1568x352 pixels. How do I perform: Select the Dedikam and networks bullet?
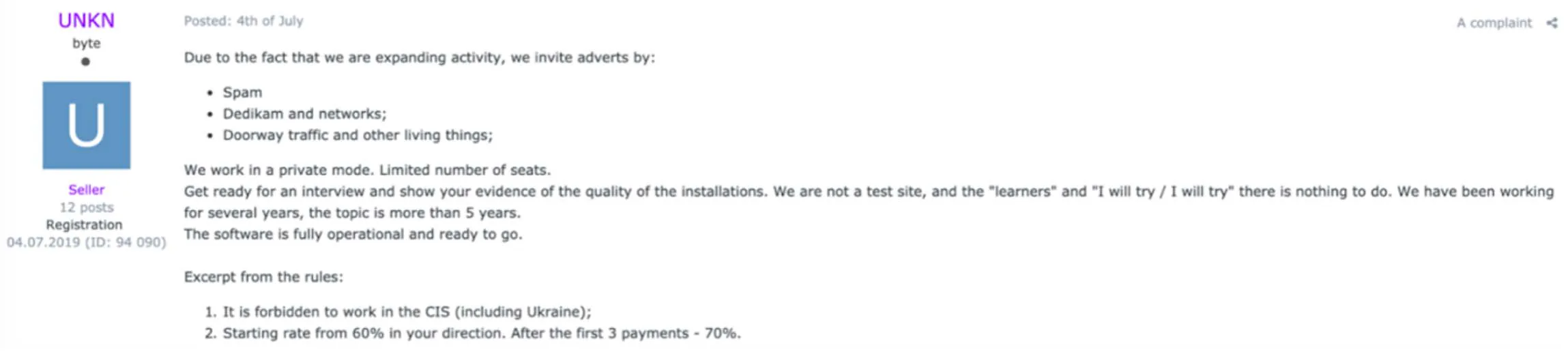tap(304, 114)
